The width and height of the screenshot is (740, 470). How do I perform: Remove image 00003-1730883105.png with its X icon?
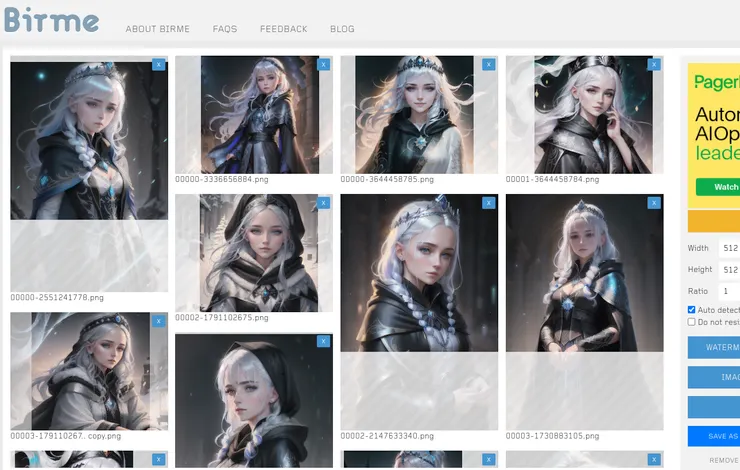pyautogui.click(x=654, y=203)
